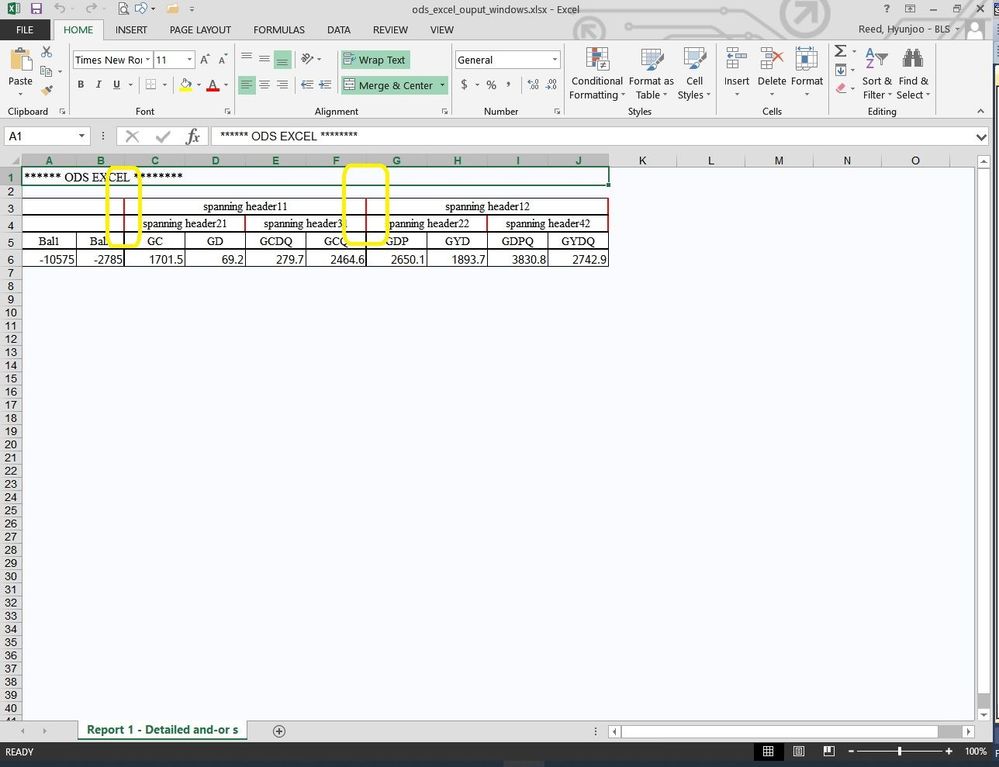Apply Percent Style icon
This screenshot has height=767, width=999.
(x=491, y=85)
